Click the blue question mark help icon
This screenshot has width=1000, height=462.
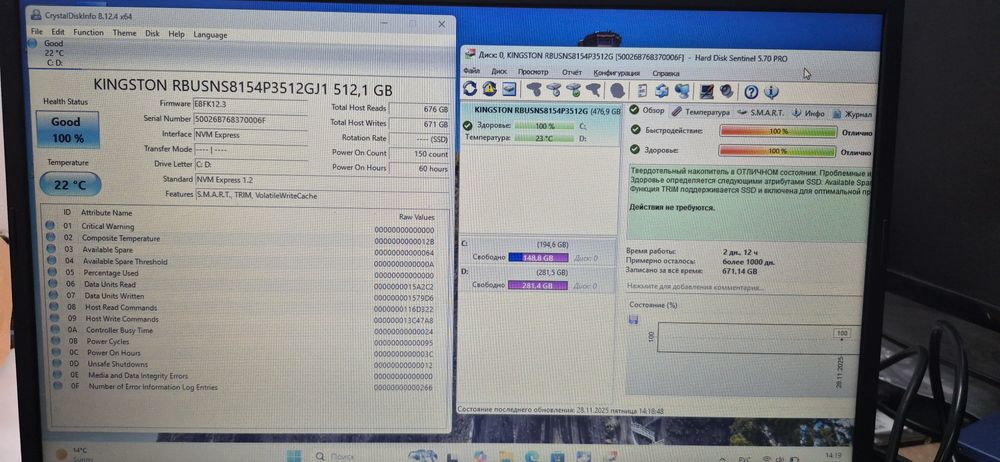751,92
